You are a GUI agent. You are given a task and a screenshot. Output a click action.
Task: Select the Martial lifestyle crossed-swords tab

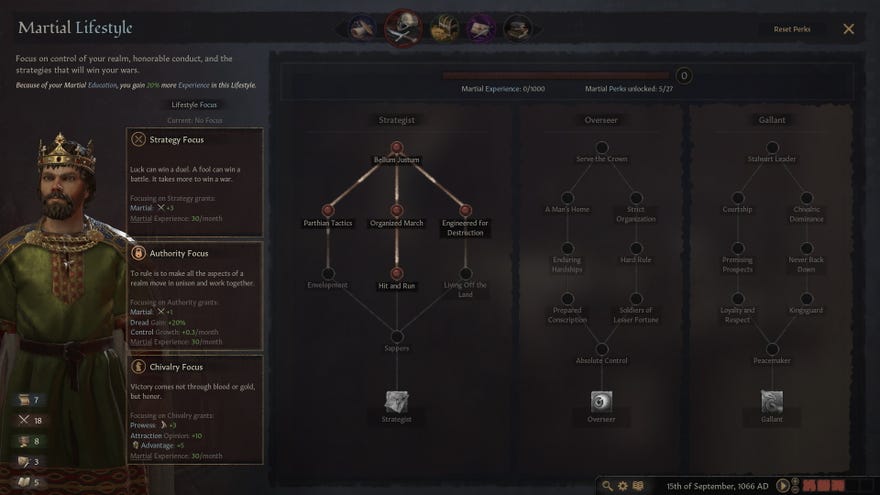point(403,28)
